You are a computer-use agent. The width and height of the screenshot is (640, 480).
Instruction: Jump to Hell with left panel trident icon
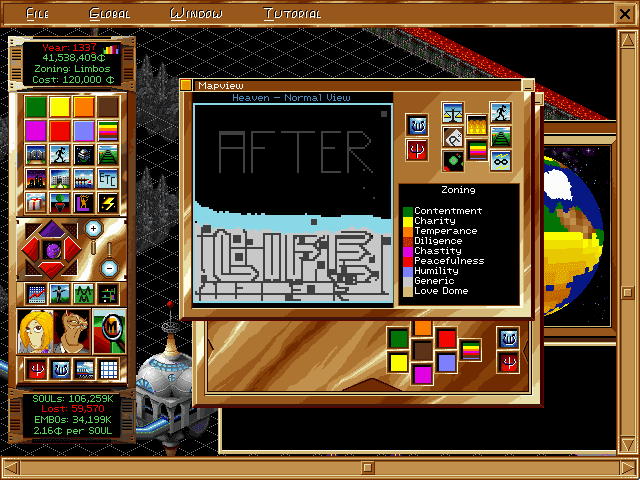[x=36, y=369]
